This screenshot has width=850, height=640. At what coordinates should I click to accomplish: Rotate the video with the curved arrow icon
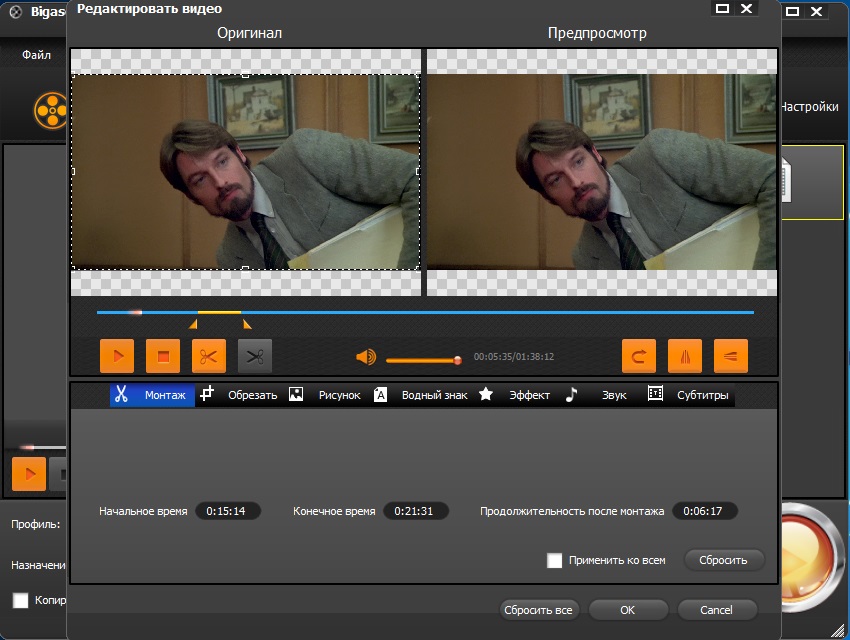click(638, 356)
